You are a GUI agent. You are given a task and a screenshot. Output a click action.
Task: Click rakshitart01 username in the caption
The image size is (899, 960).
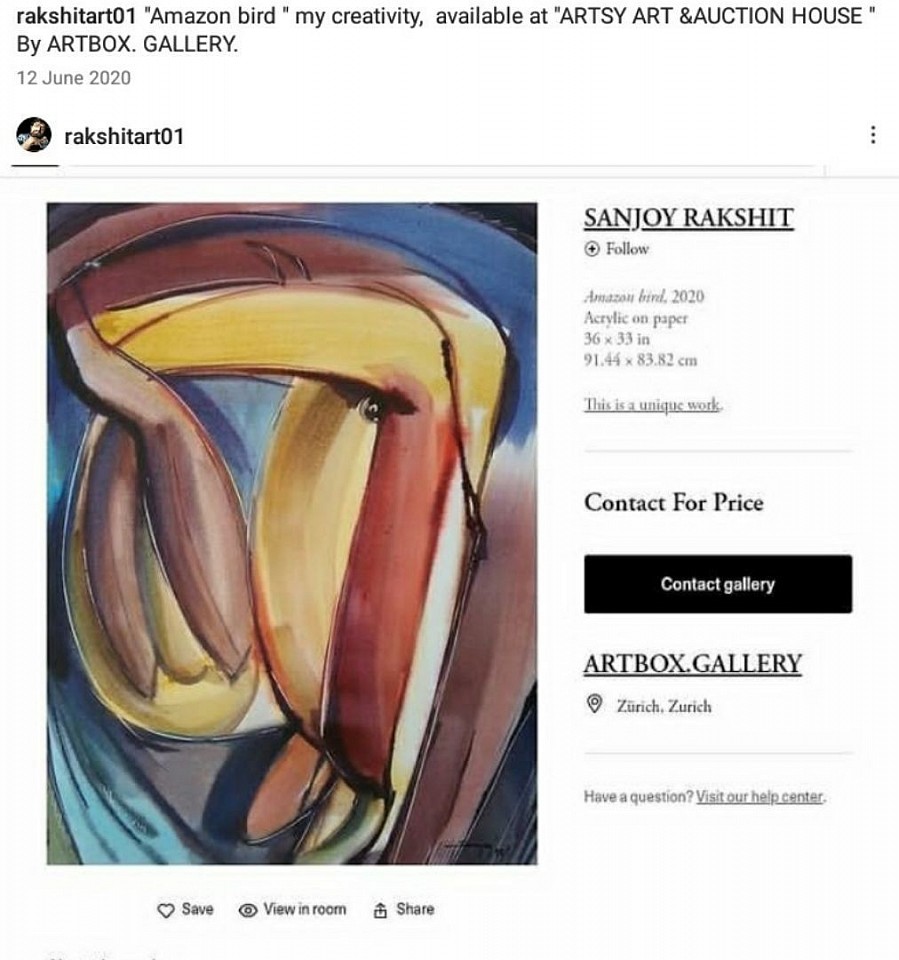(x=76, y=17)
